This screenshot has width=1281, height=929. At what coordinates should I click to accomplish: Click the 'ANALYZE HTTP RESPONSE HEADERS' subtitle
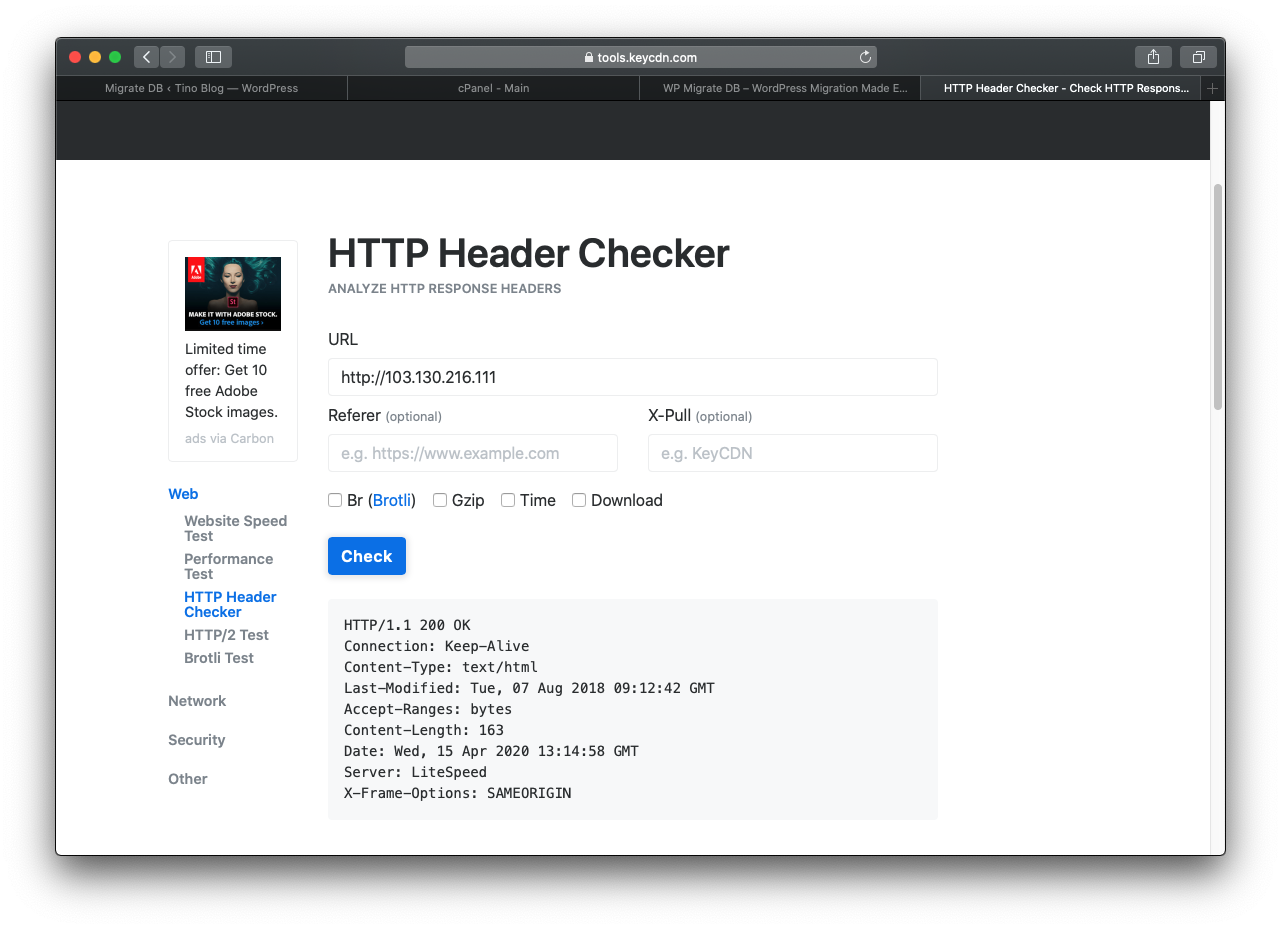point(445,289)
